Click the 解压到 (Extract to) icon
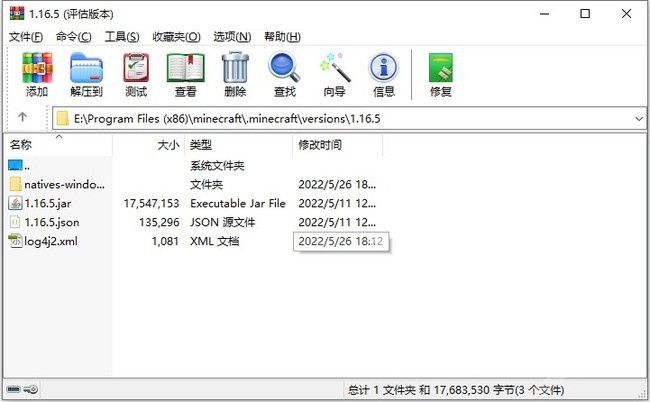 click(86, 75)
